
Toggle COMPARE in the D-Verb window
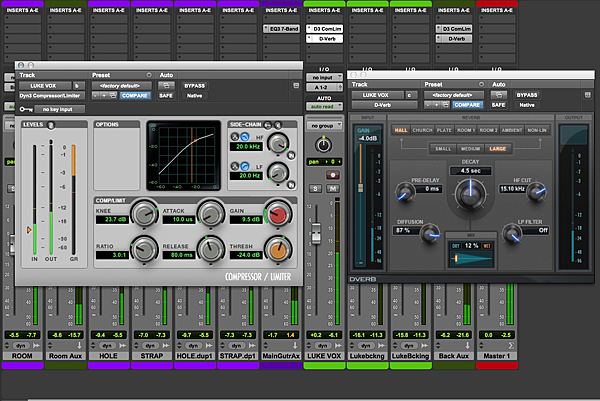467,104
